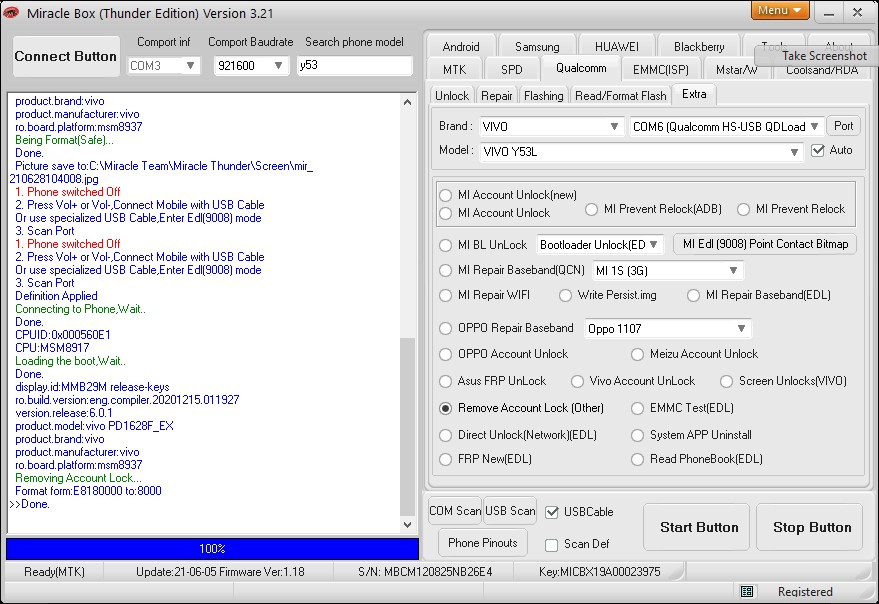The width and height of the screenshot is (879, 604).
Task: Click the status bar list icon near Registered
Action: tap(747, 591)
